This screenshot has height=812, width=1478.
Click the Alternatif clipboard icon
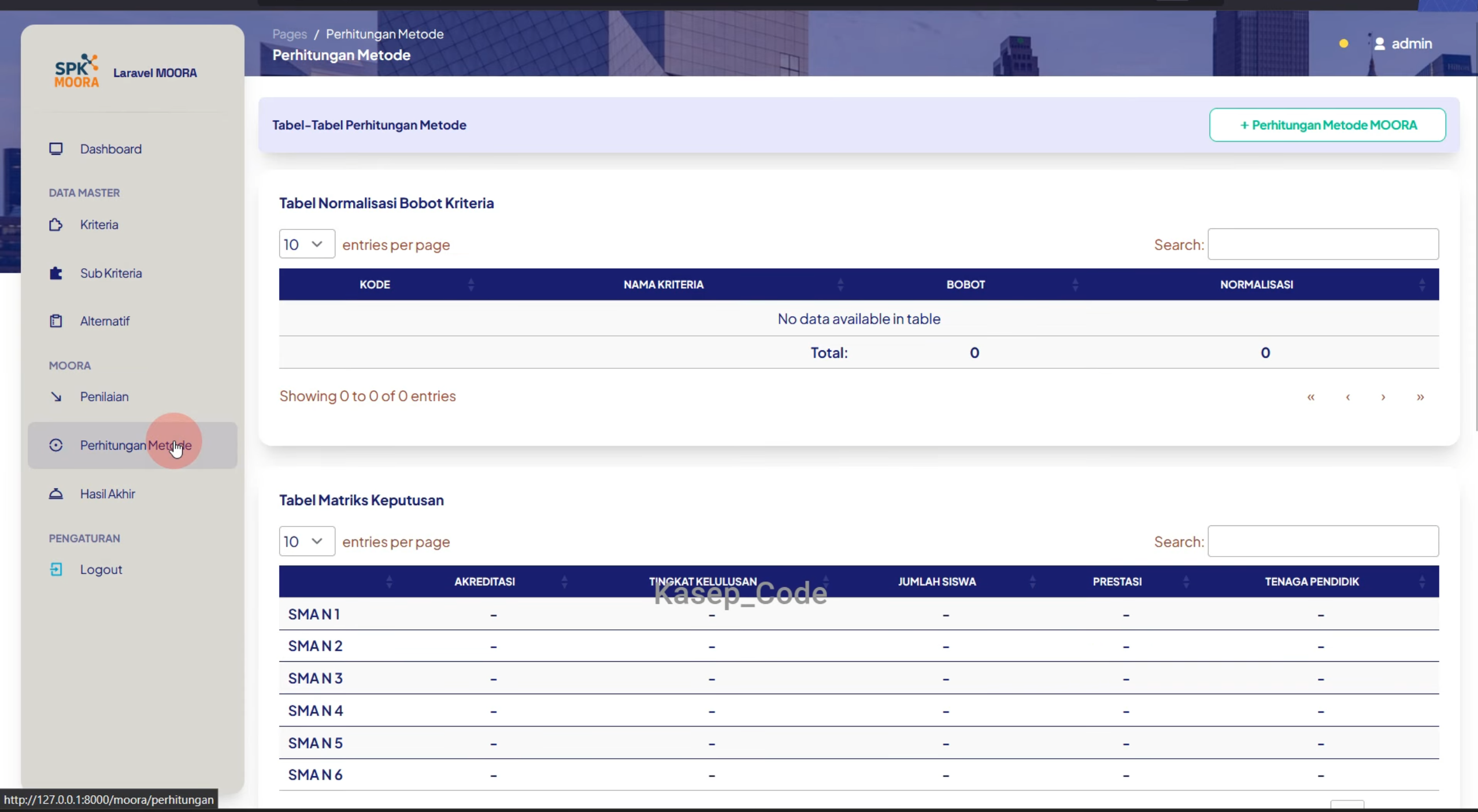[x=56, y=321]
